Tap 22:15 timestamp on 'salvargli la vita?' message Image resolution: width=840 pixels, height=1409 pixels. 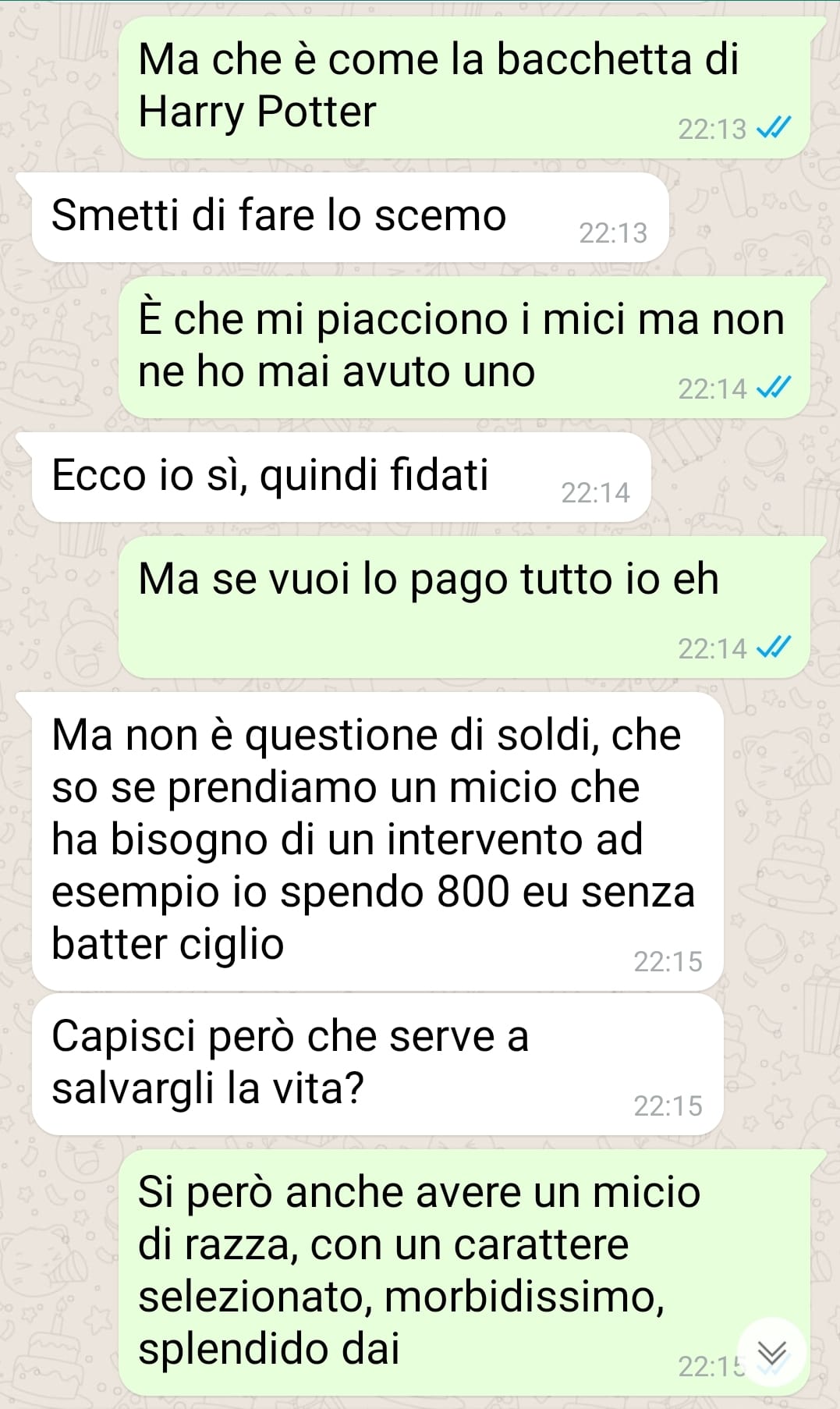pyautogui.click(x=668, y=1106)
